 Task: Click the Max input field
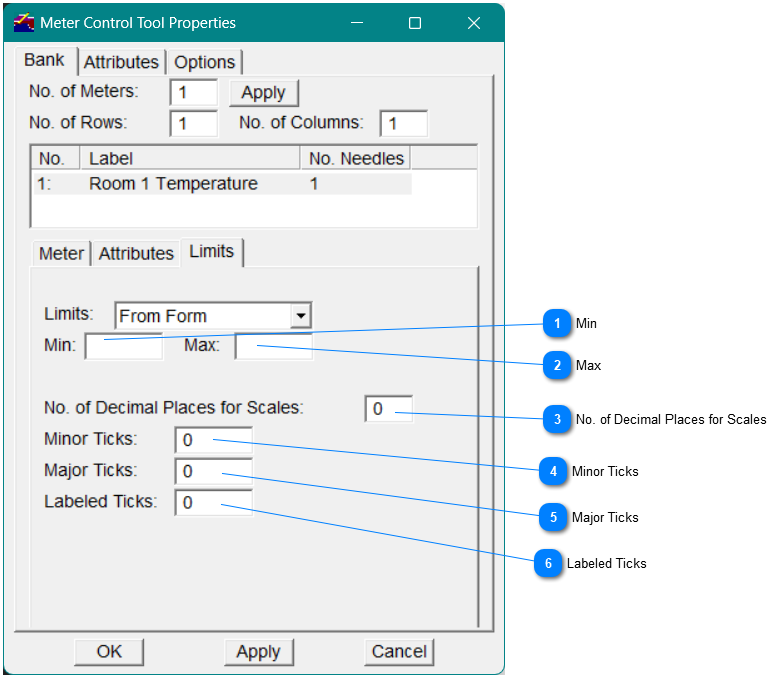[274, 346]
